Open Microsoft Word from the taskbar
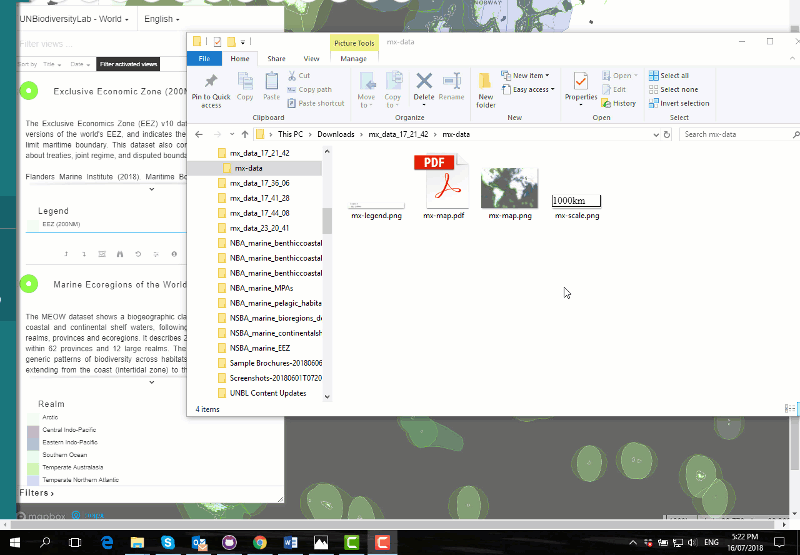 290,542
